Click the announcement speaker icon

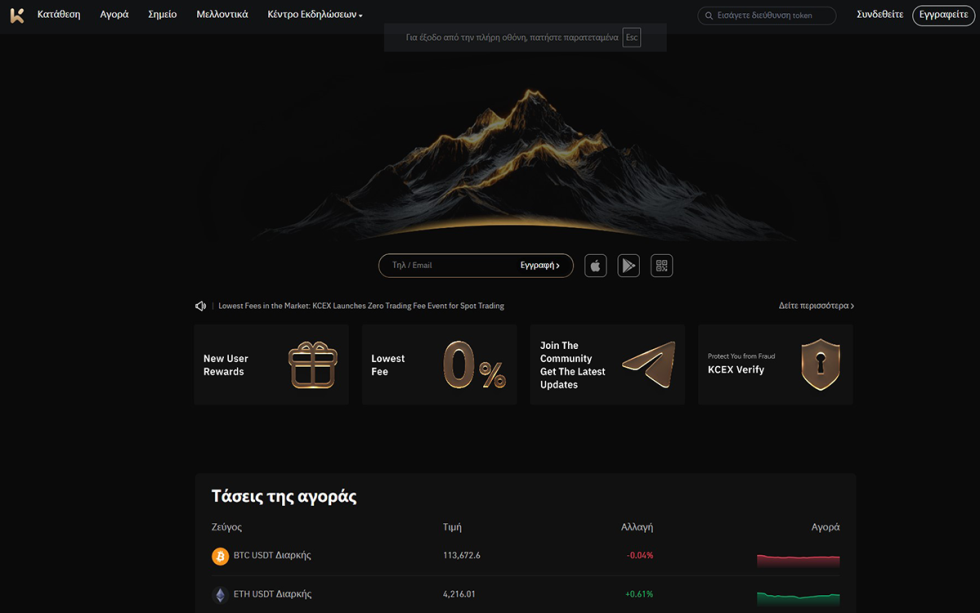pos(200,306)
